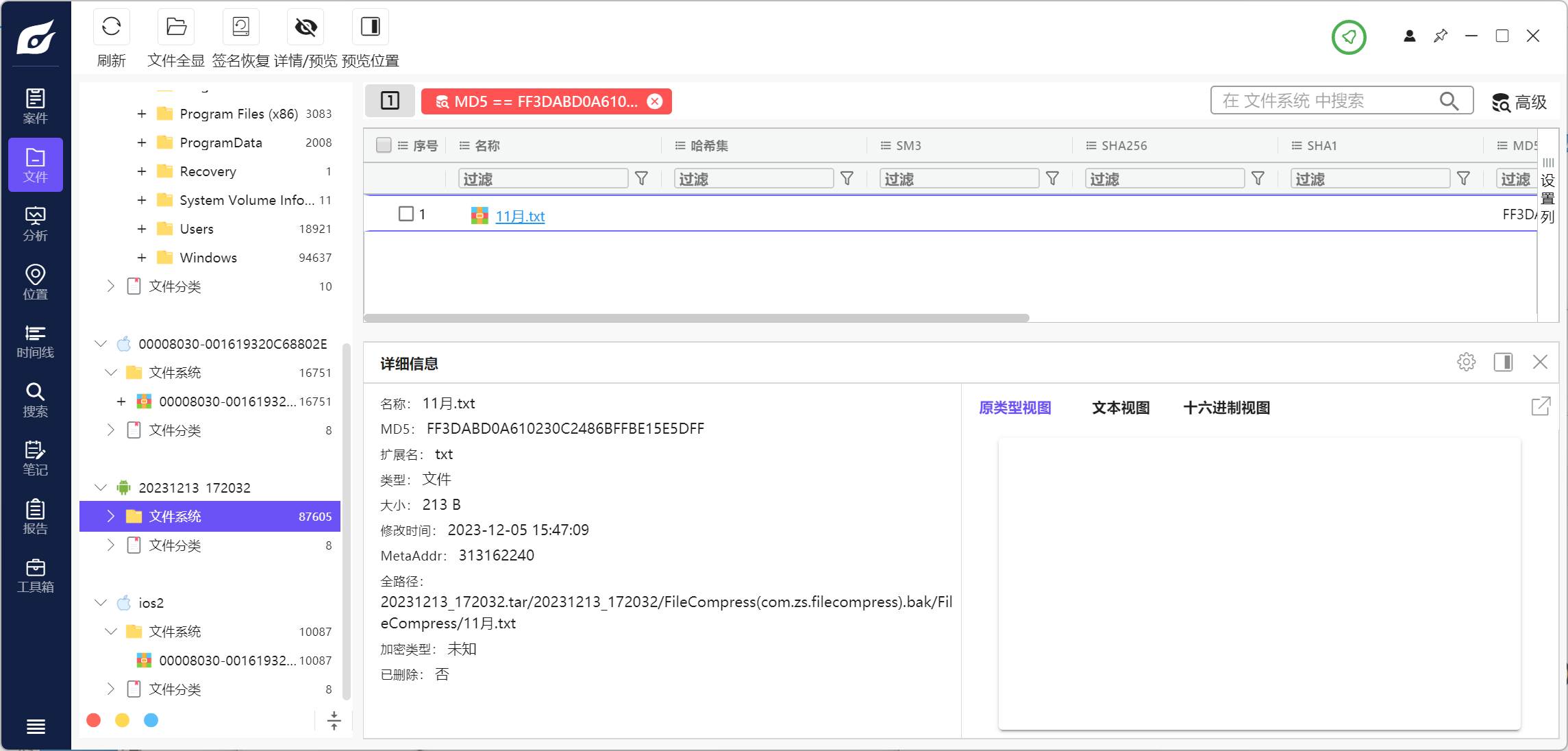Viewport: 1568px width, 751px height.
Task: Click filter funnel for SHA1 column
Action: pos(1464,179)
